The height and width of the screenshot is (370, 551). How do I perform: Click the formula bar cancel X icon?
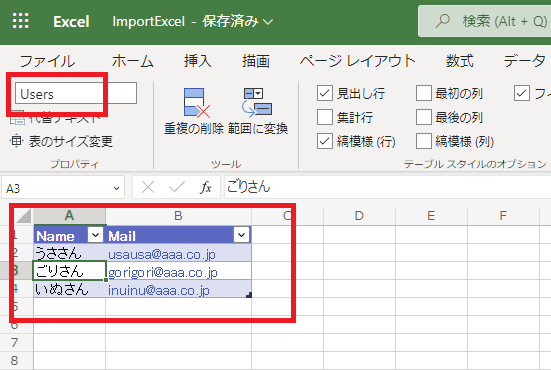(148, 187)
